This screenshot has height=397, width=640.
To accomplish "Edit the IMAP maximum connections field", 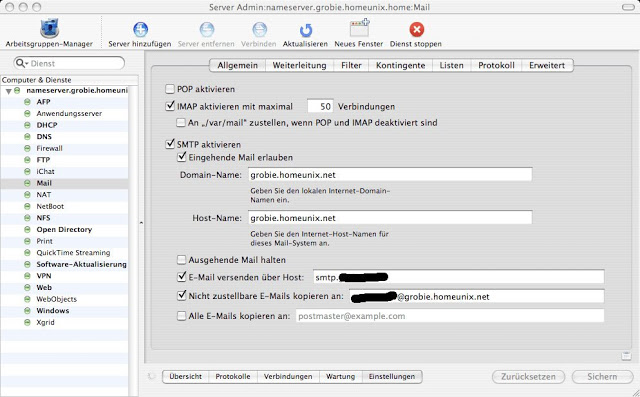I will [x=320, y=106].
